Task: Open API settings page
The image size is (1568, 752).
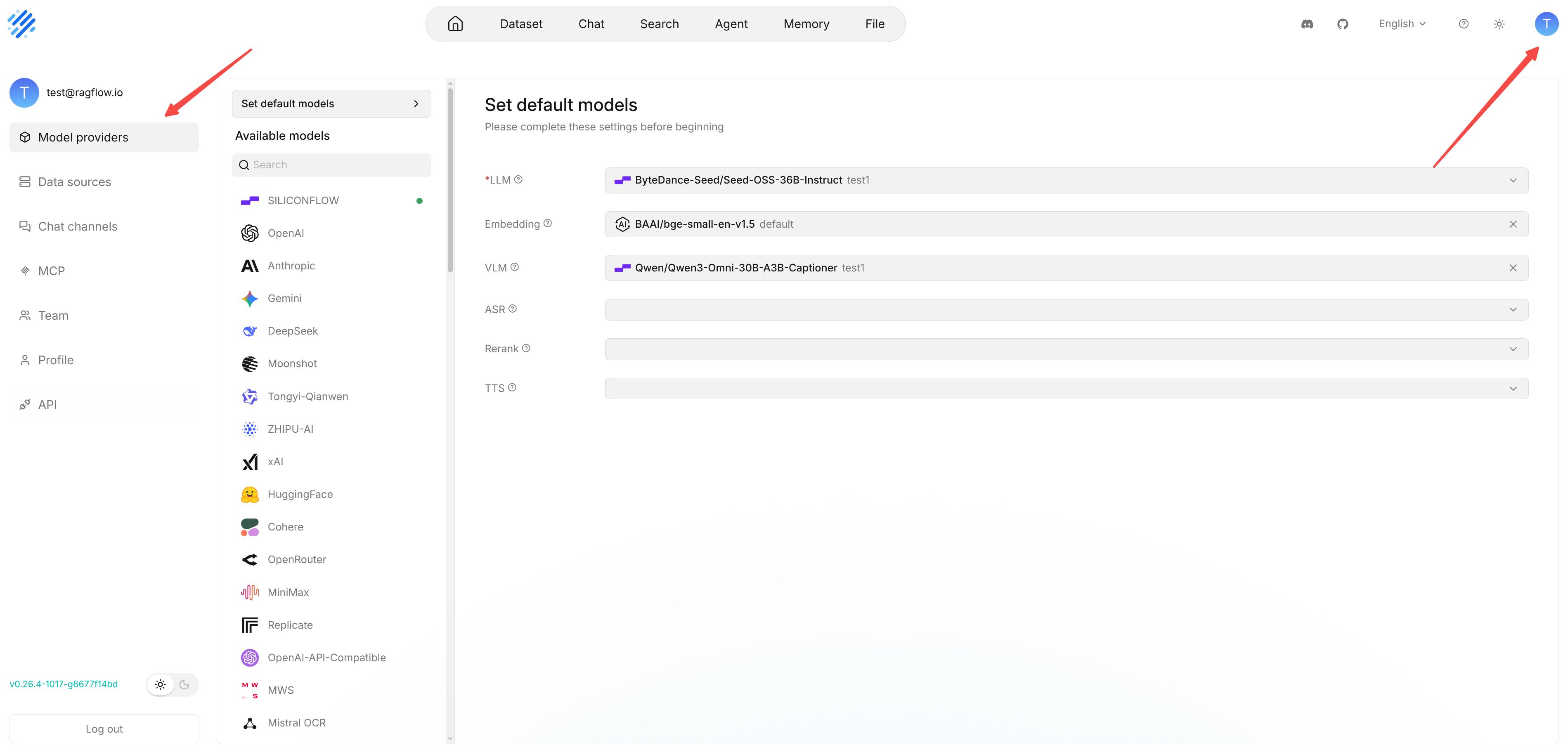Action: (x=104, y=405)
